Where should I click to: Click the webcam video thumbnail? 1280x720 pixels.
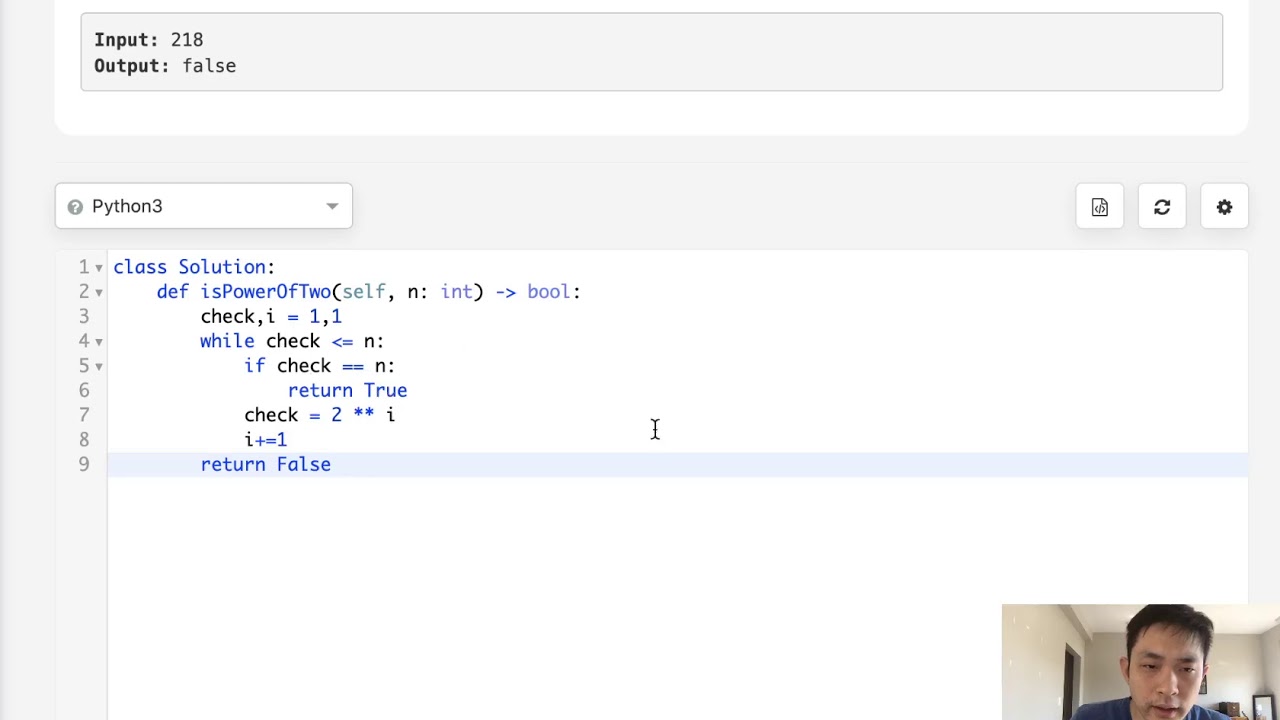tap(1140, 661)
